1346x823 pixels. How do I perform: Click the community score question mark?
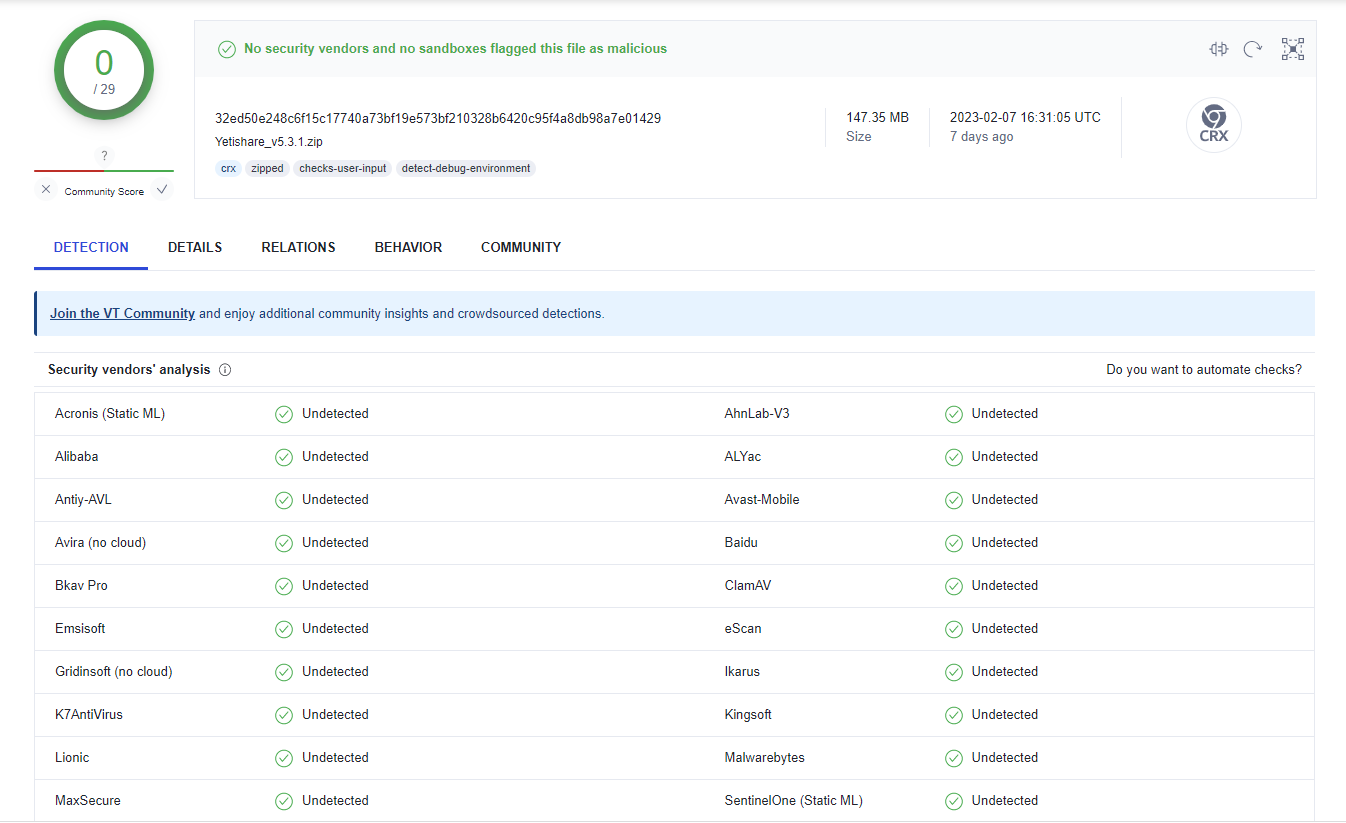pyautogui.click(x=104, y=155)
